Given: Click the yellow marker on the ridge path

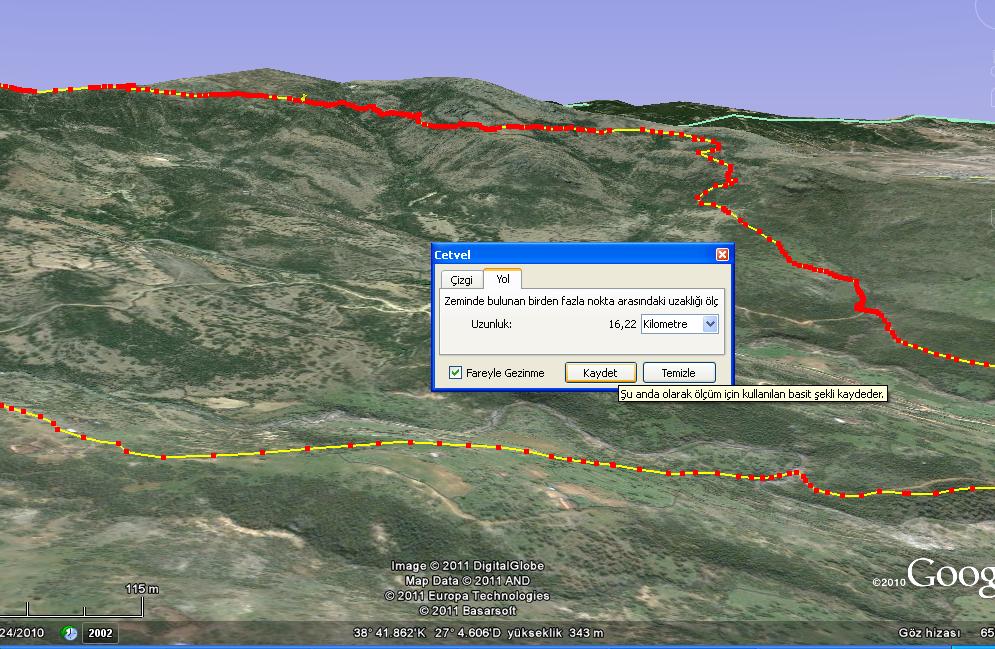Looking at the screenshot, I should [x=303, y=97].
